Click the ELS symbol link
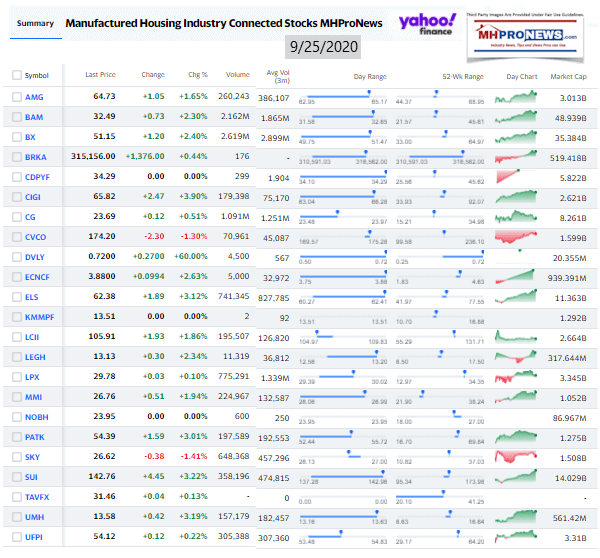This screenshot has width=600, height=558. pyautogui.click(x=33, y=296)
